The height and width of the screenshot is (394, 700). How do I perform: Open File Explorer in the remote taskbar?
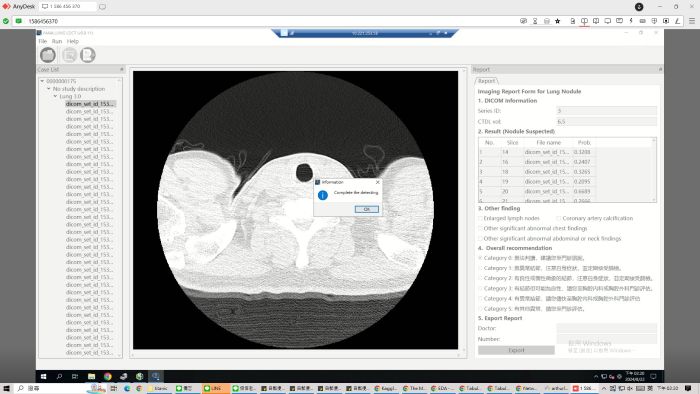pyautogui.click(x=92, y=376)
